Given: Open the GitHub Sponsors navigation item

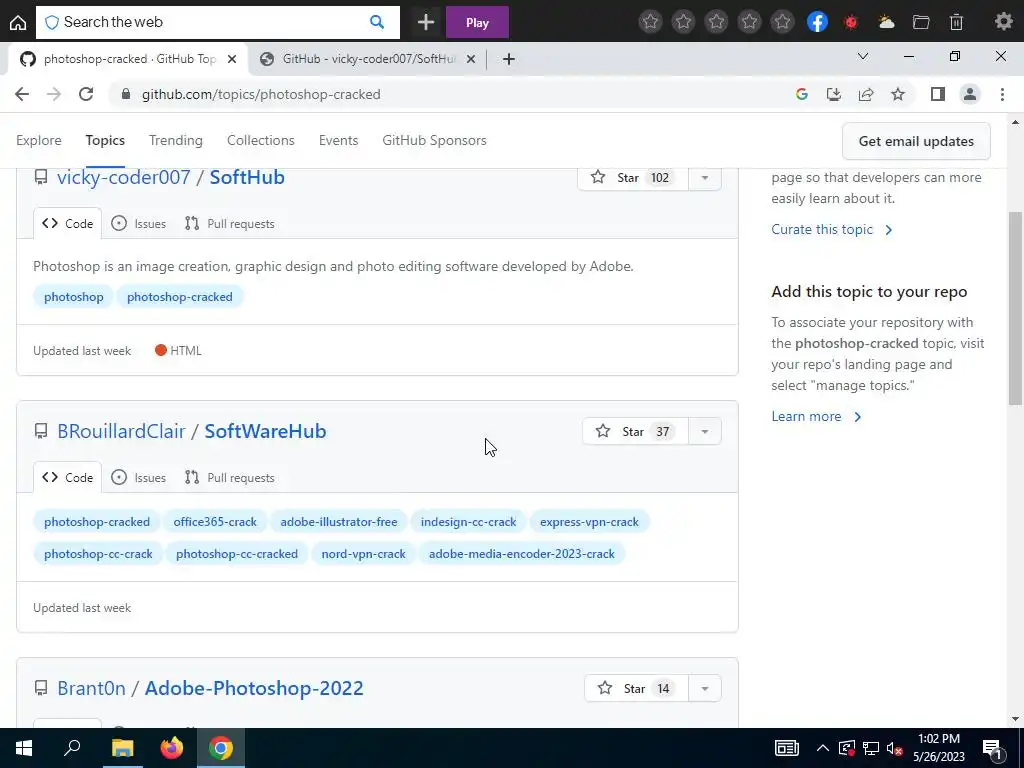Looking at the screenshot, I should point(434,140).
